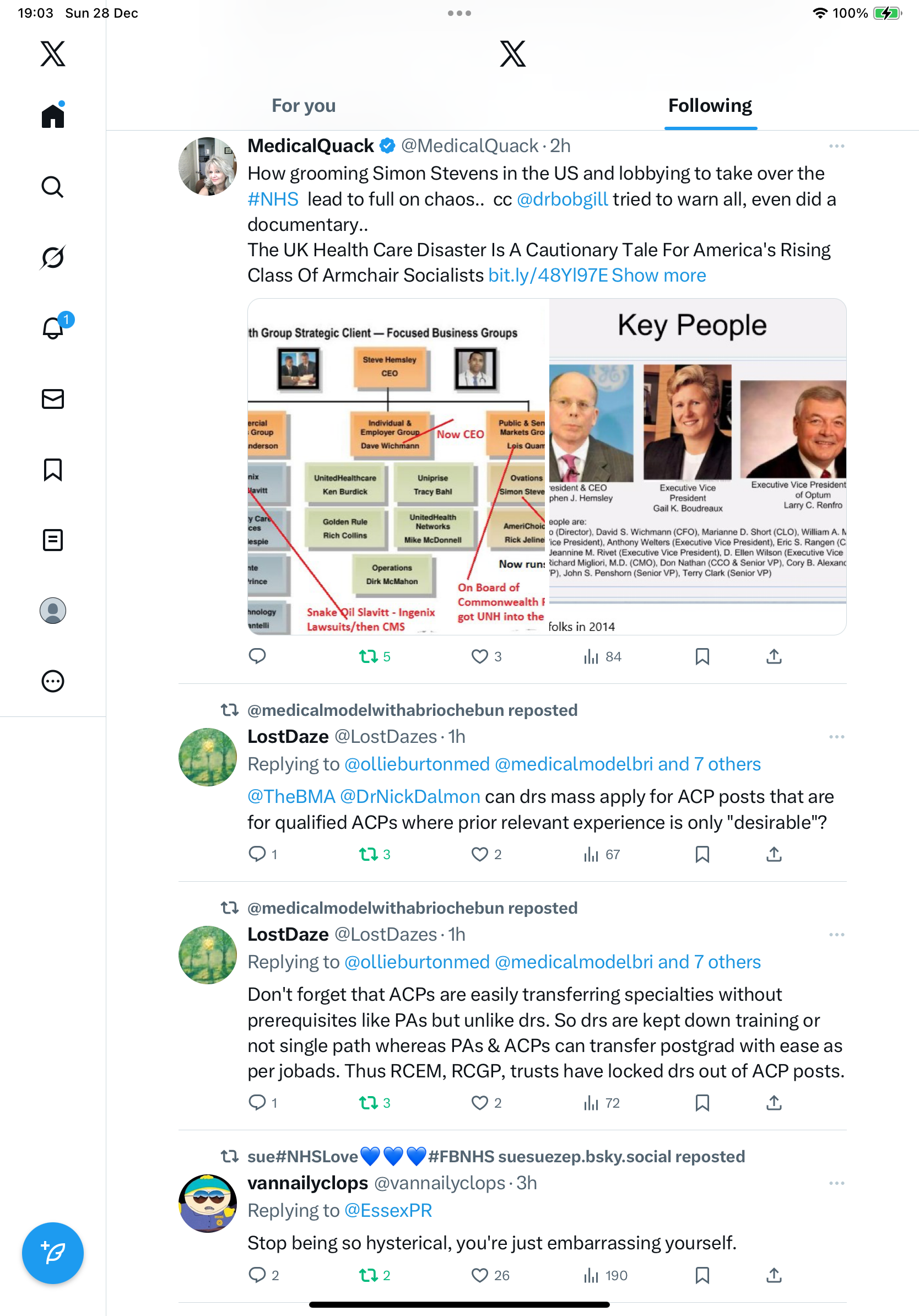Open more options on vannailyclops post
The height and width of the screenshot is (1316, 919).
836,1183
